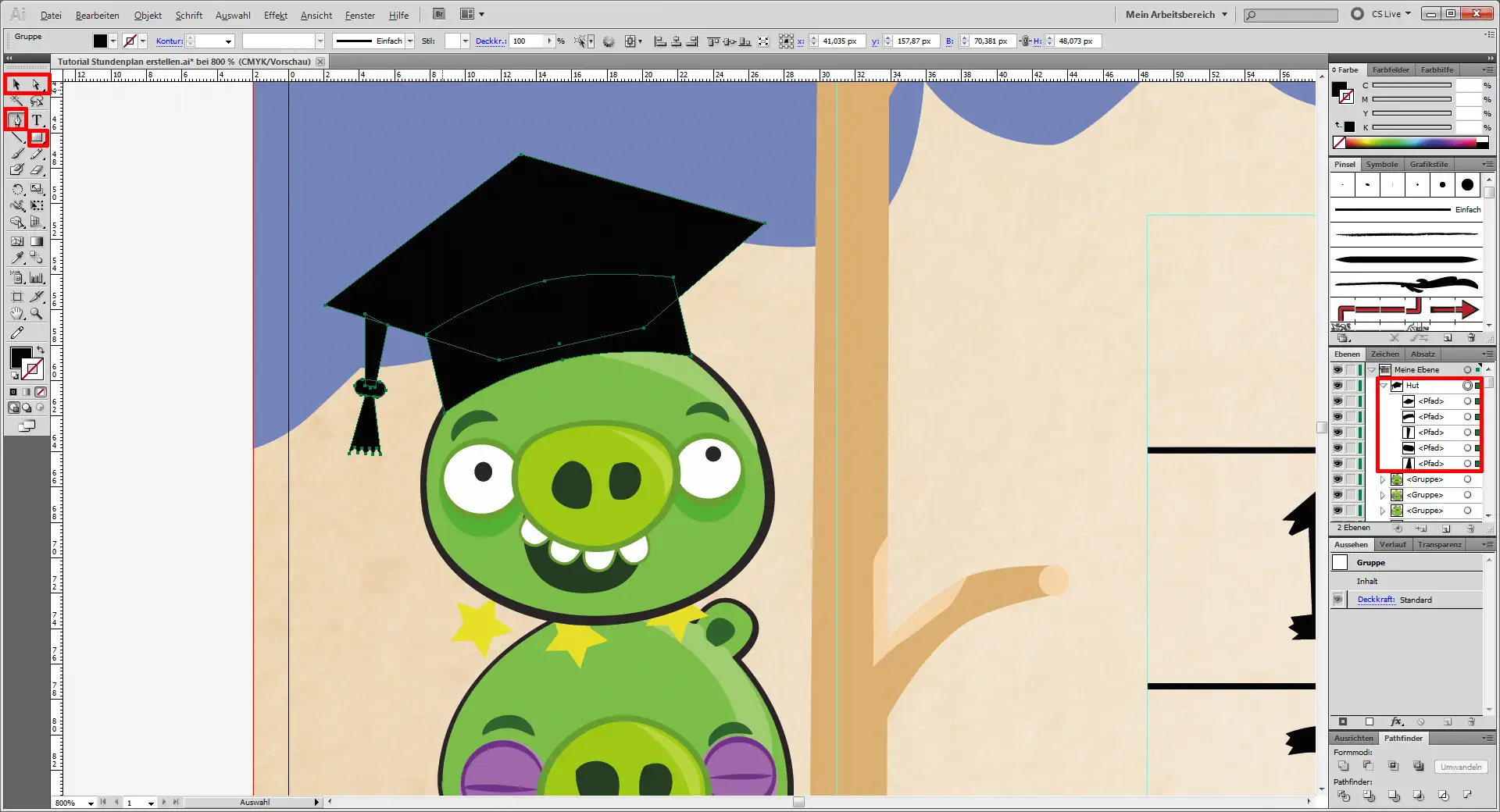Open the zoom level dropdown at 800%

91,803
